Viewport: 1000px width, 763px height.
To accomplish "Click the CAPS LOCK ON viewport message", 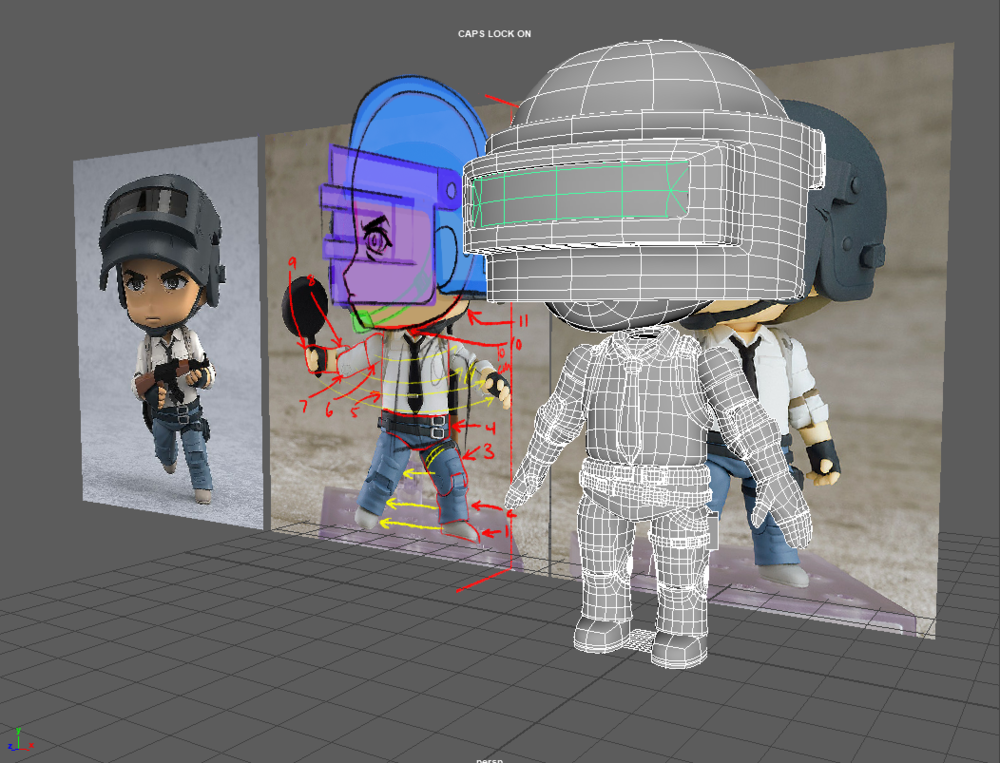I will (494, 34).
